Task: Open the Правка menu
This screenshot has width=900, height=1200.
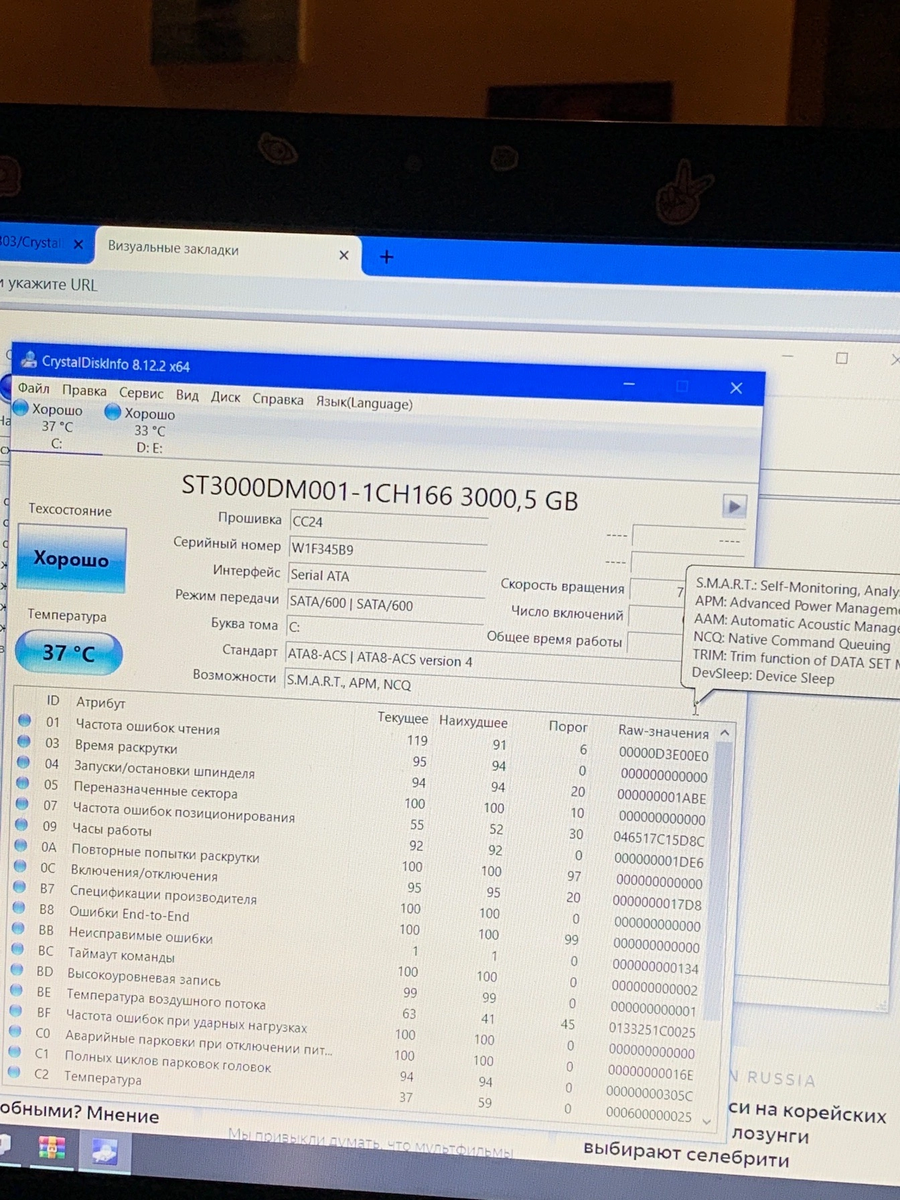Action: click(x=84, y=391)
